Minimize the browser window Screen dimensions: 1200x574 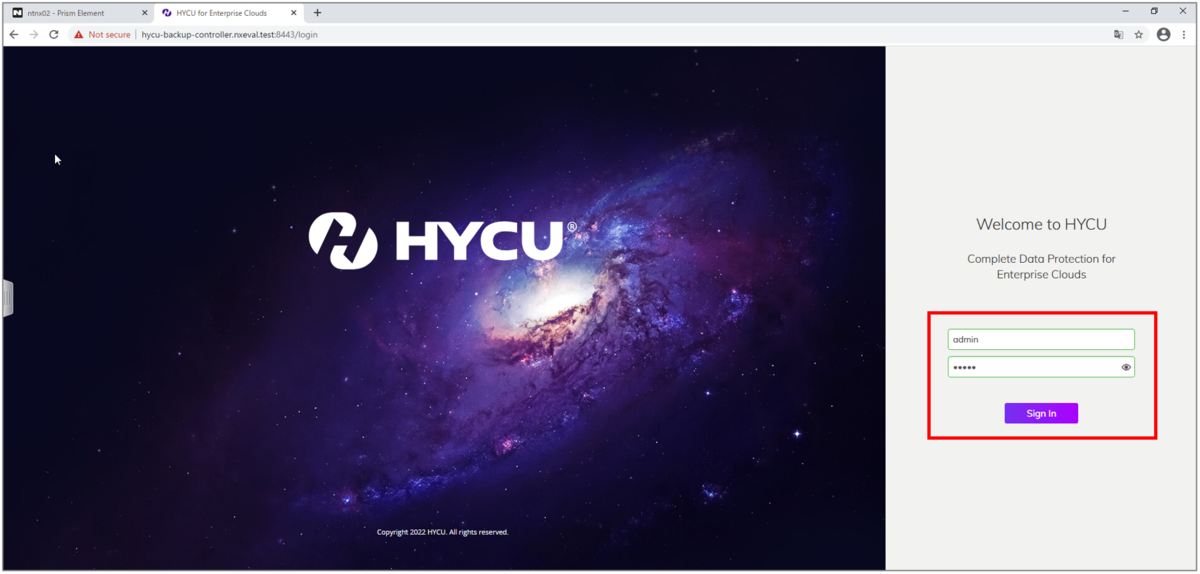[x=1127, y=12]
